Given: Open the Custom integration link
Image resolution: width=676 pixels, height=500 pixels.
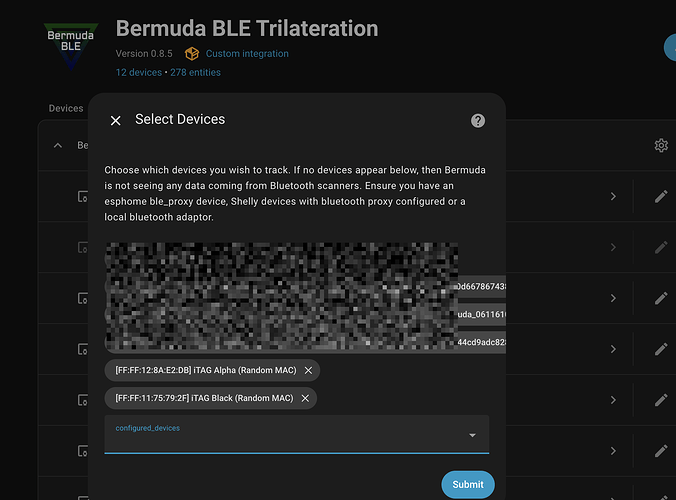Looking at the screenshot, I should click(247, 54).
